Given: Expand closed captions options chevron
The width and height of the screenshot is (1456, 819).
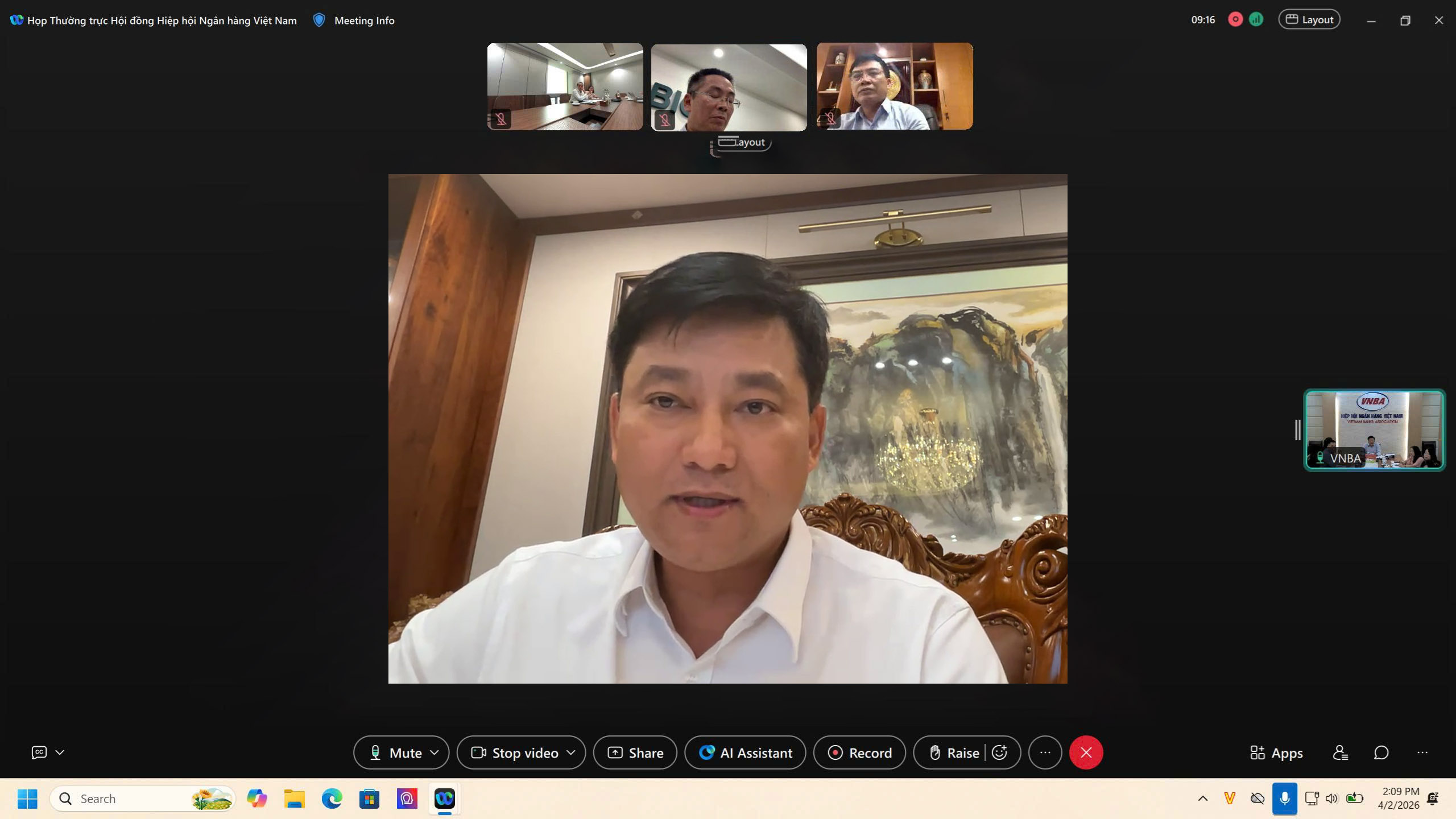Looking at the screenshot, I should [x=60, y=752].
